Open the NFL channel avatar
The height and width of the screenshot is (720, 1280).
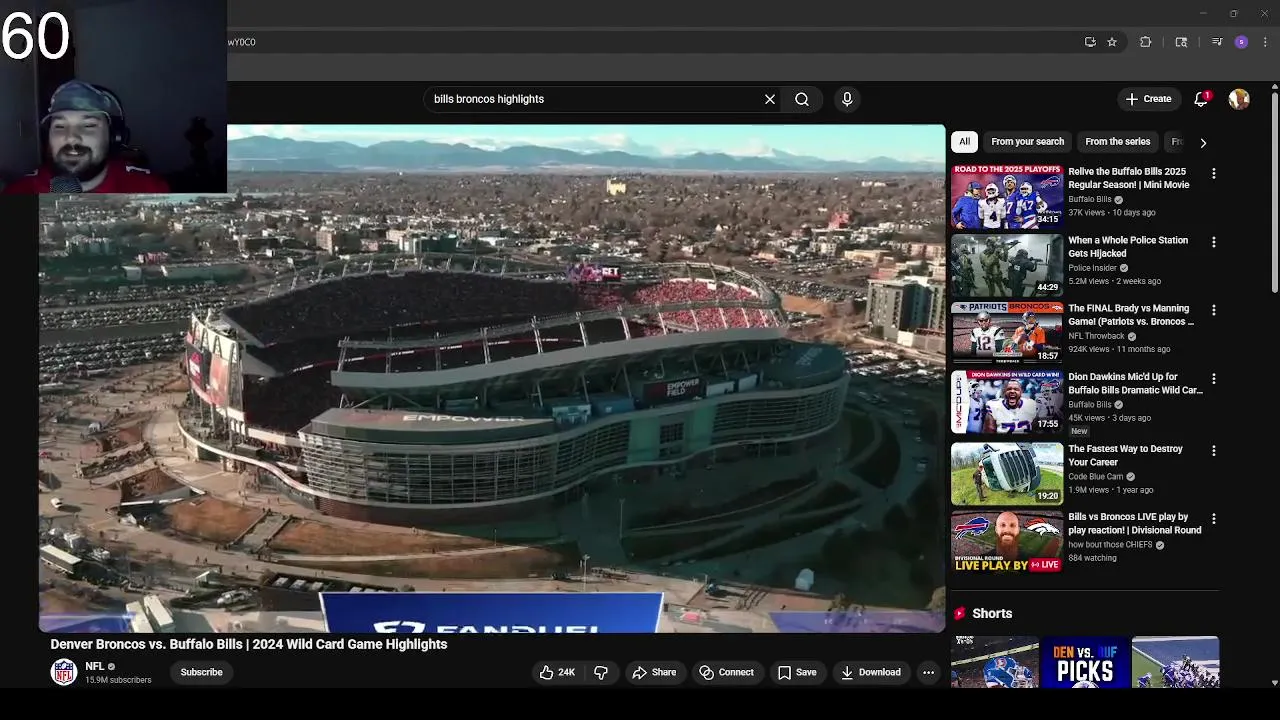point(64,672)
